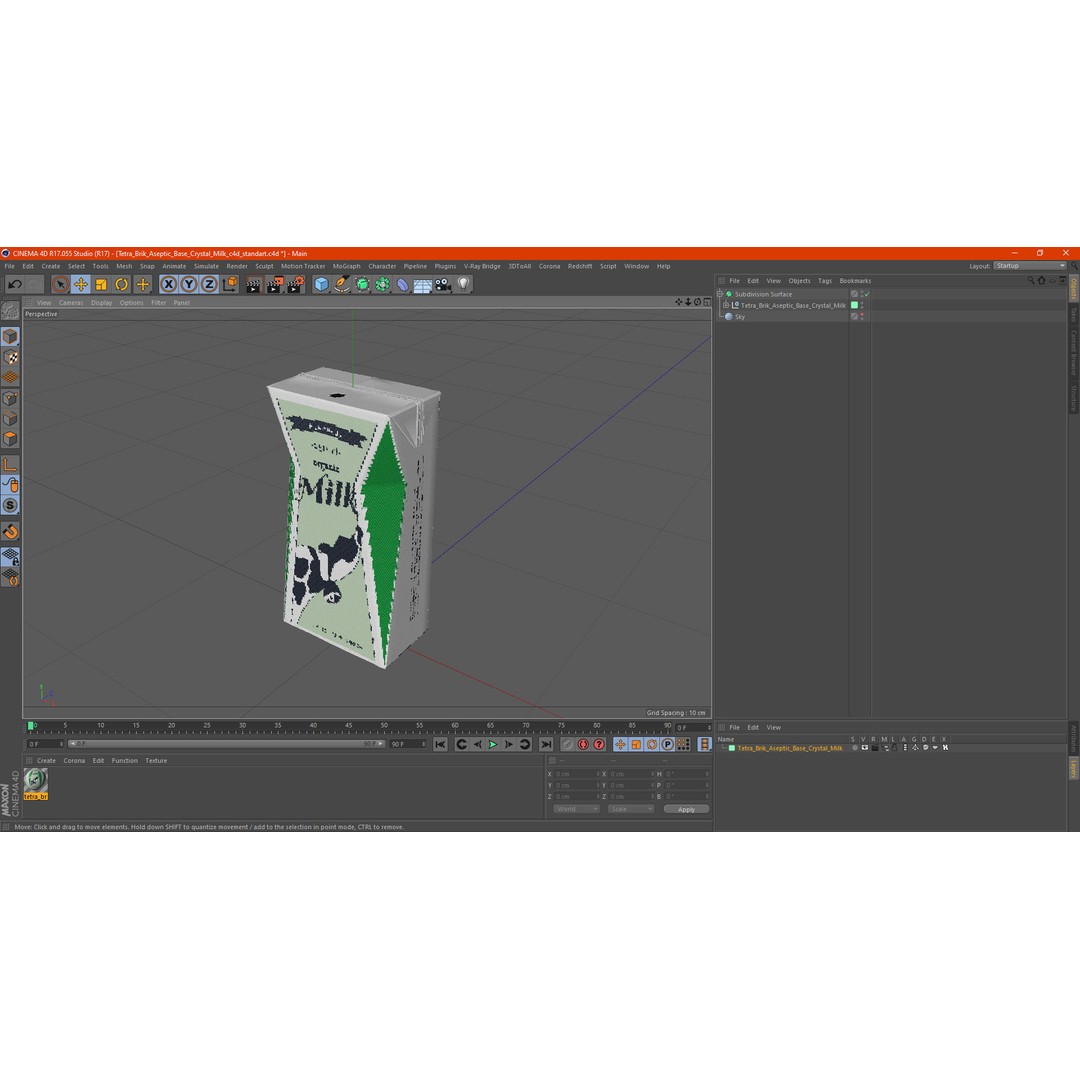This screenshot has height=1080, width=1080.
Task: Select the Sky object in Object Manager
Action: pyautogui.click(x=740, y=317)
